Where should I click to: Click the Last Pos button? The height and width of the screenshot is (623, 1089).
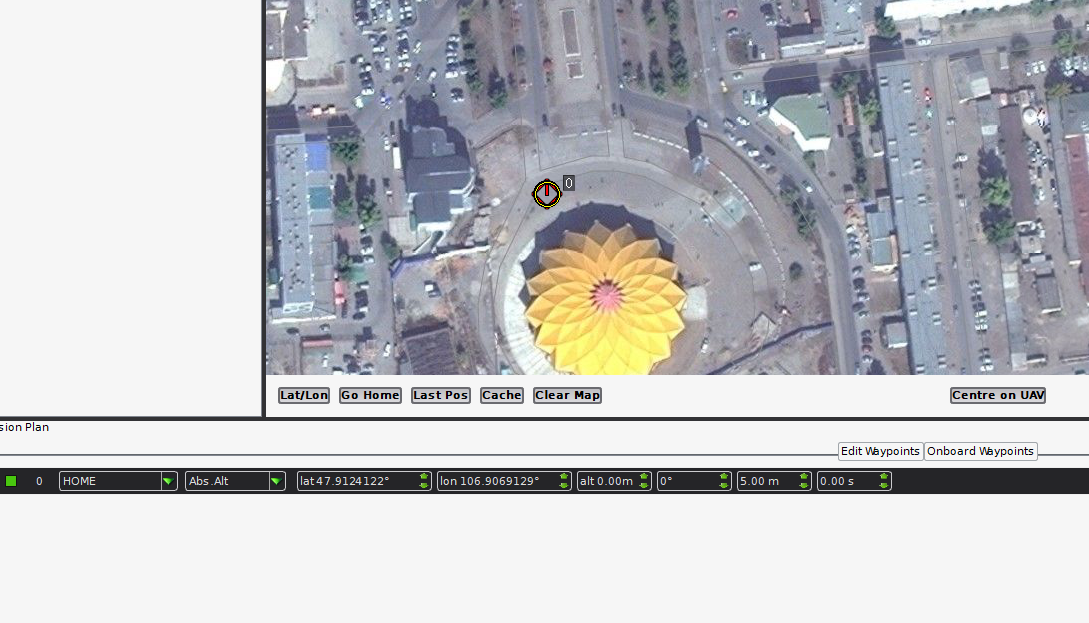click(440, 395)
